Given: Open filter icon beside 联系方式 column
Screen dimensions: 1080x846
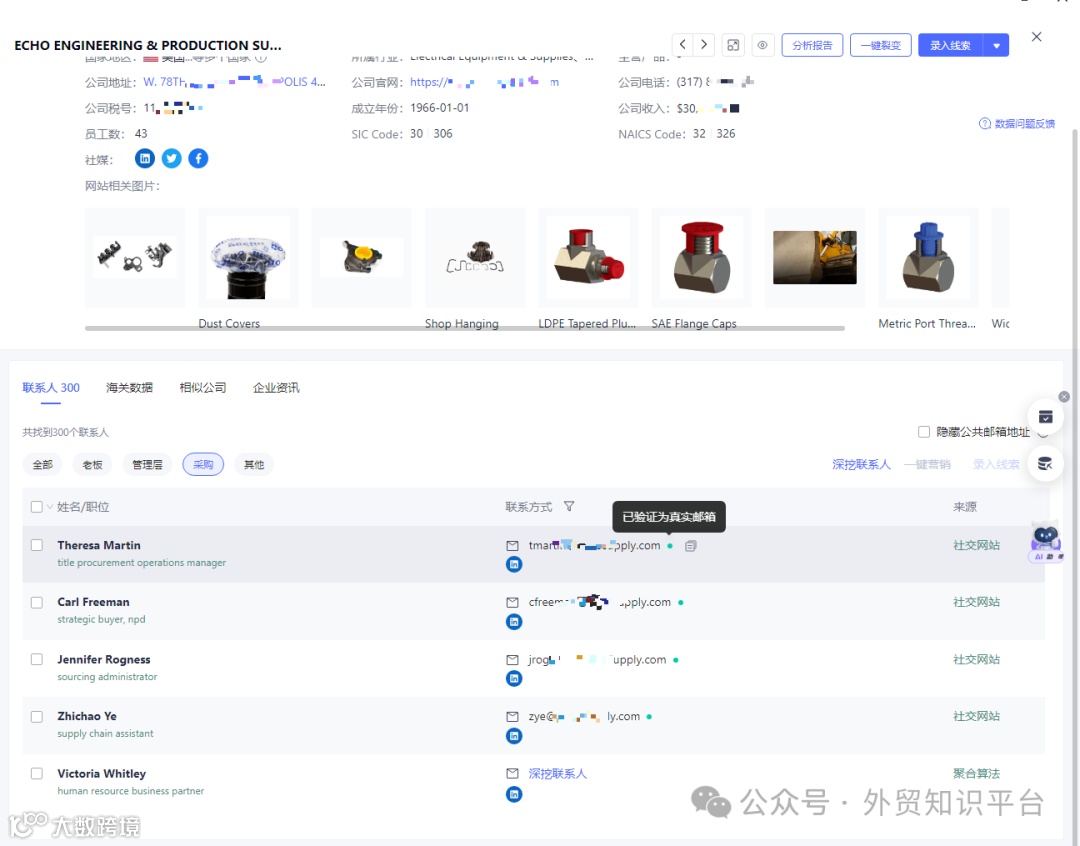Looking at the screenshot, I should pos(569,506).
